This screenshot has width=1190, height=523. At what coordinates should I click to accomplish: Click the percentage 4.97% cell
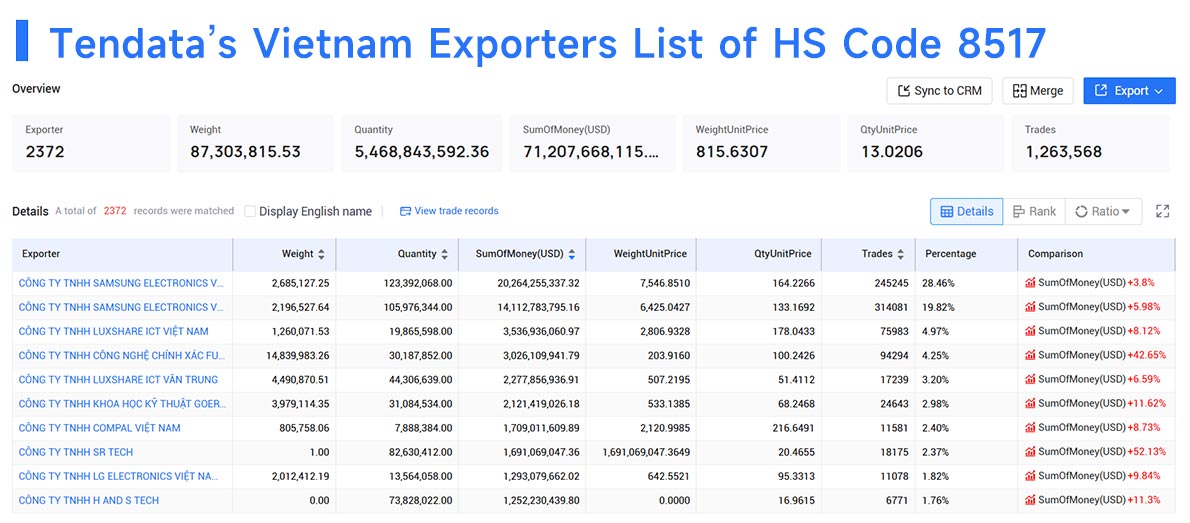click(935, 331)
